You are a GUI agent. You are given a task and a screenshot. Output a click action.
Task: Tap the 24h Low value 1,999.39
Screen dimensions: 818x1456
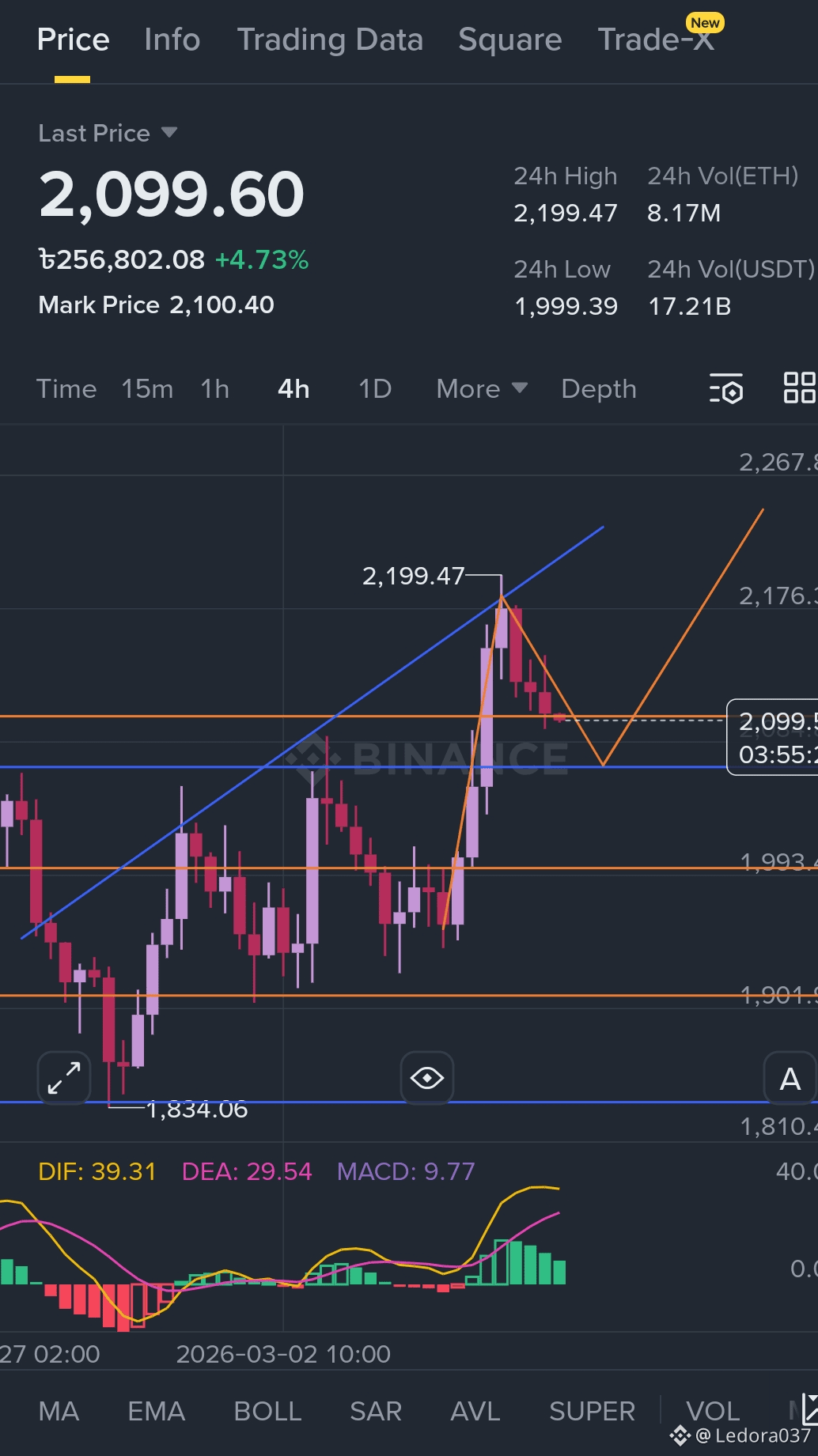point(566,306)
